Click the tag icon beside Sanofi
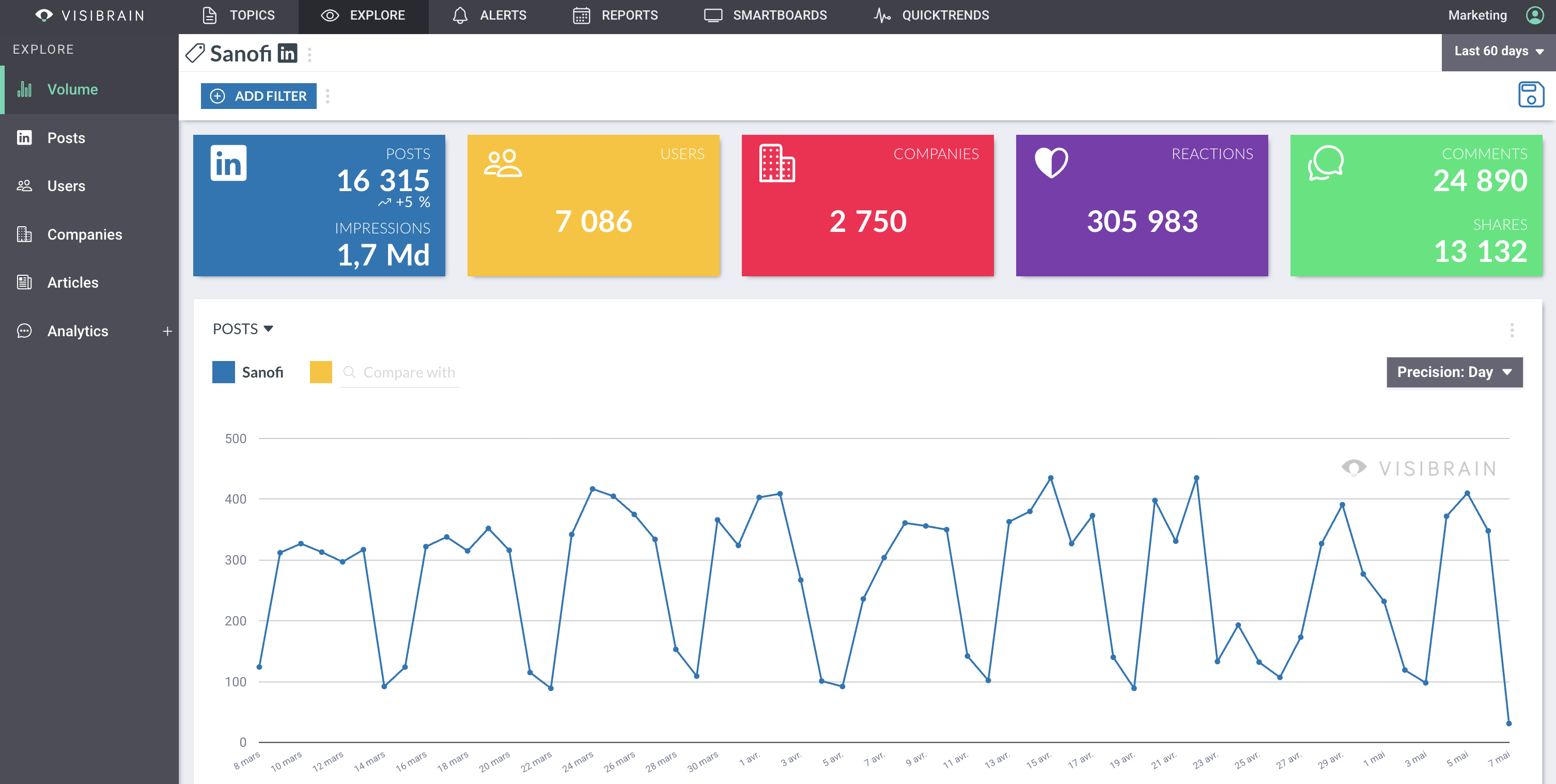 [x=194, y=53]
